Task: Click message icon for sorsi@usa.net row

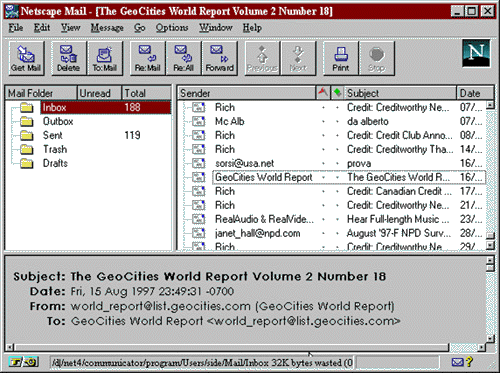Action: 199,163
